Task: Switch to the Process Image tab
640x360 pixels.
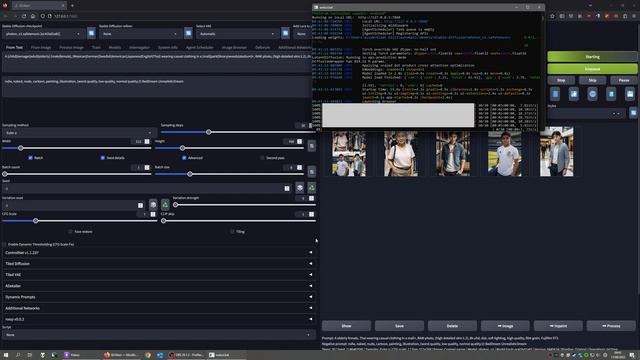Action: point(71,47)
